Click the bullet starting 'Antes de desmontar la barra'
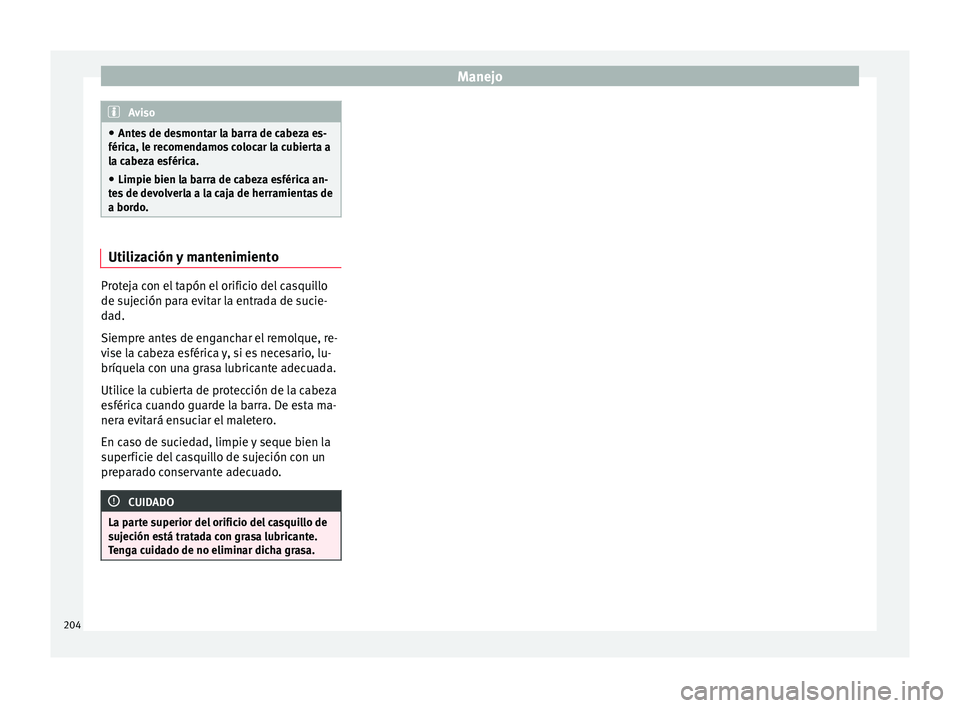This screenshot has width=960, height=708. coord(220,147)
